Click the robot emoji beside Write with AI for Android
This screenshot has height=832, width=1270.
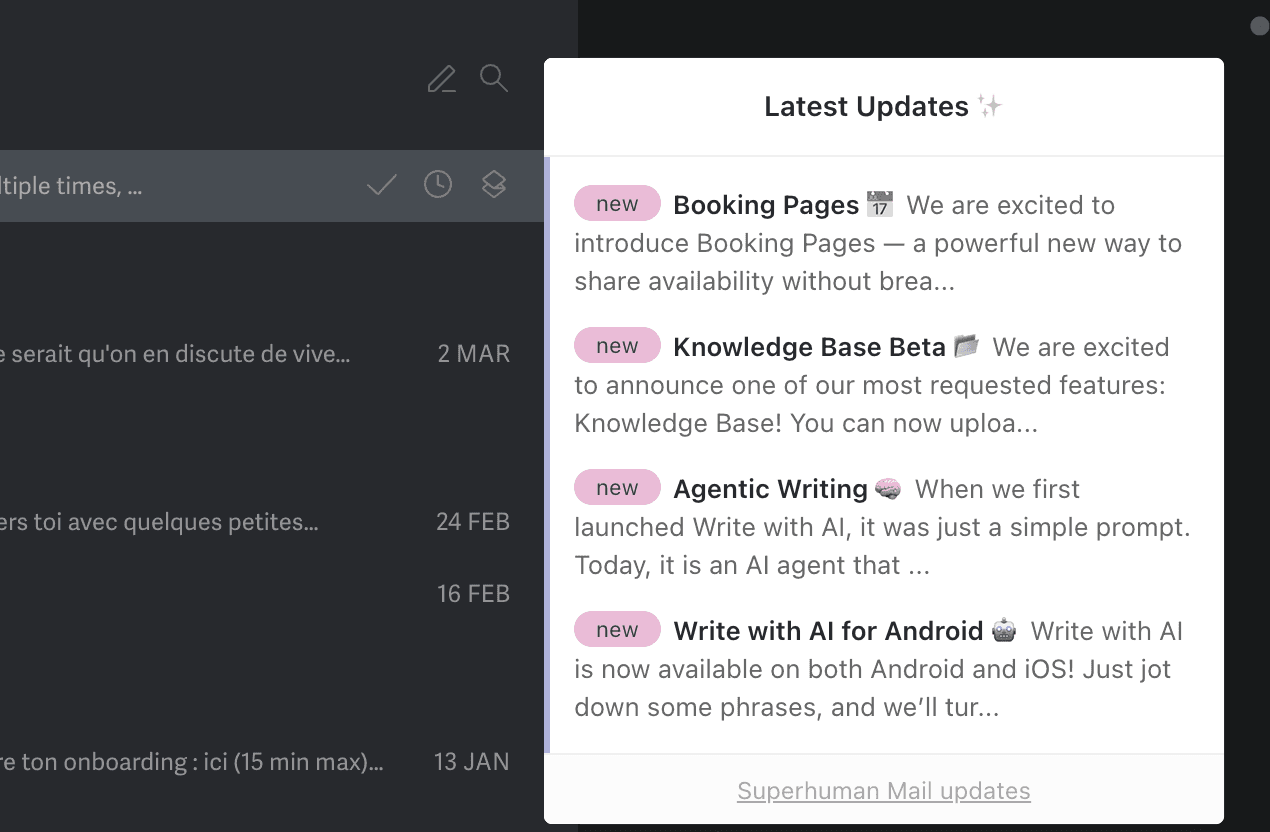tap(1003, 630)
